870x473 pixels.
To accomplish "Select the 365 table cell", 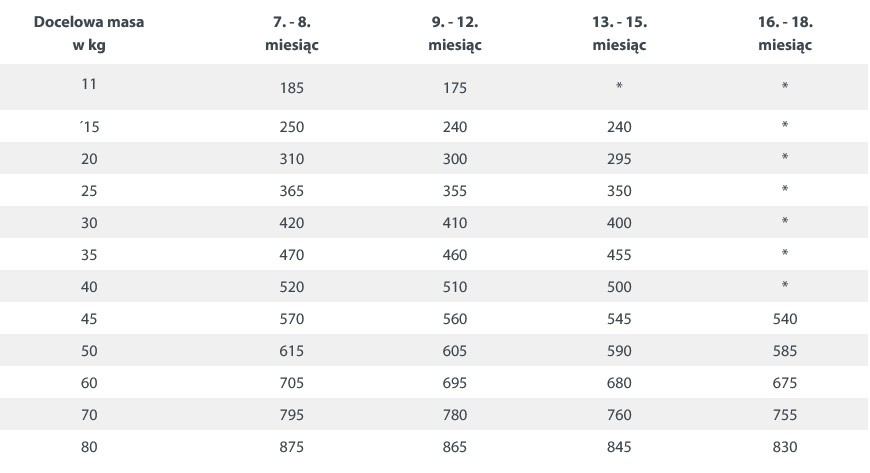I will pyautogui.click(x=292, y=191).
